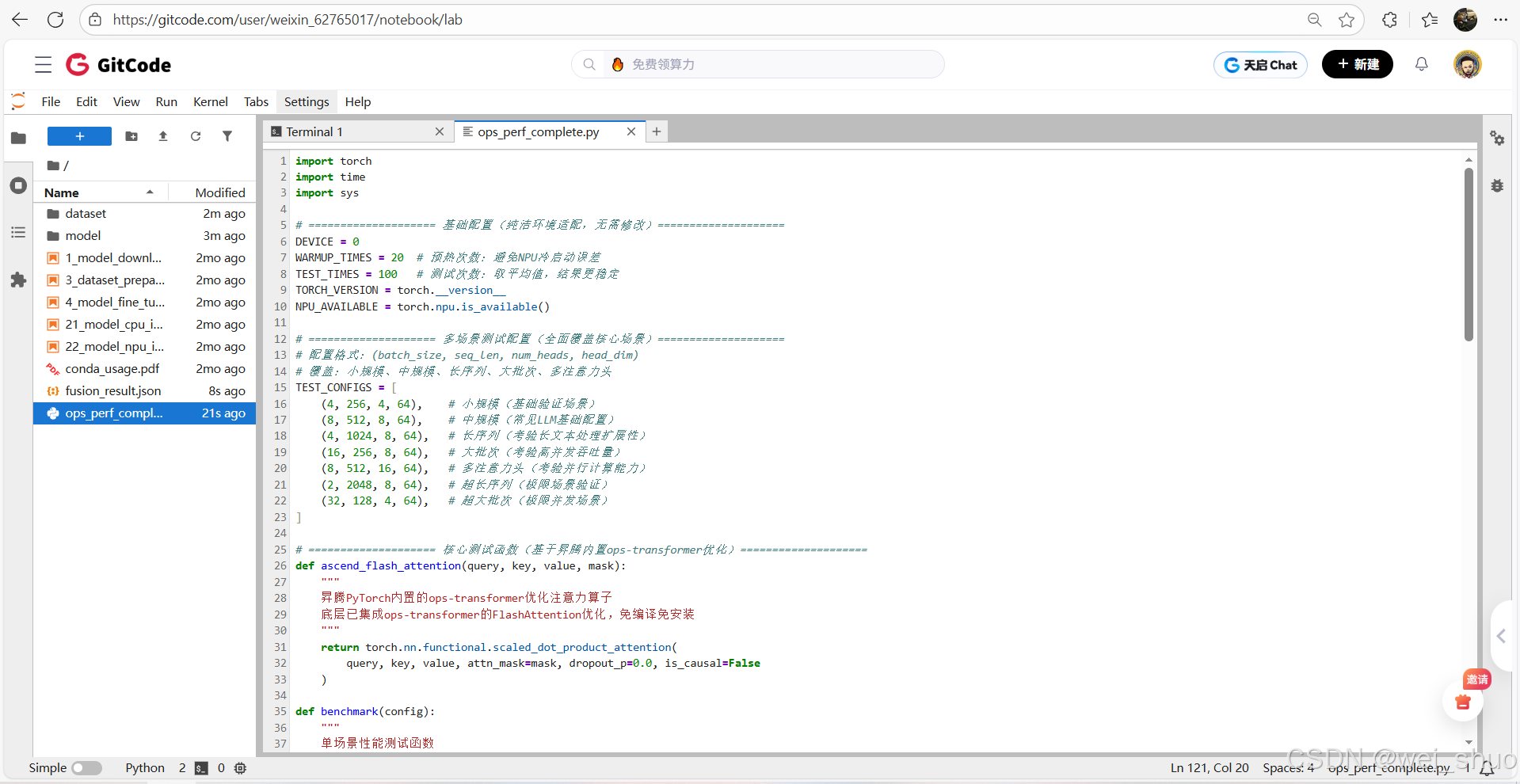
Task: Click the 新建 create button
Action: [1358, 64]
